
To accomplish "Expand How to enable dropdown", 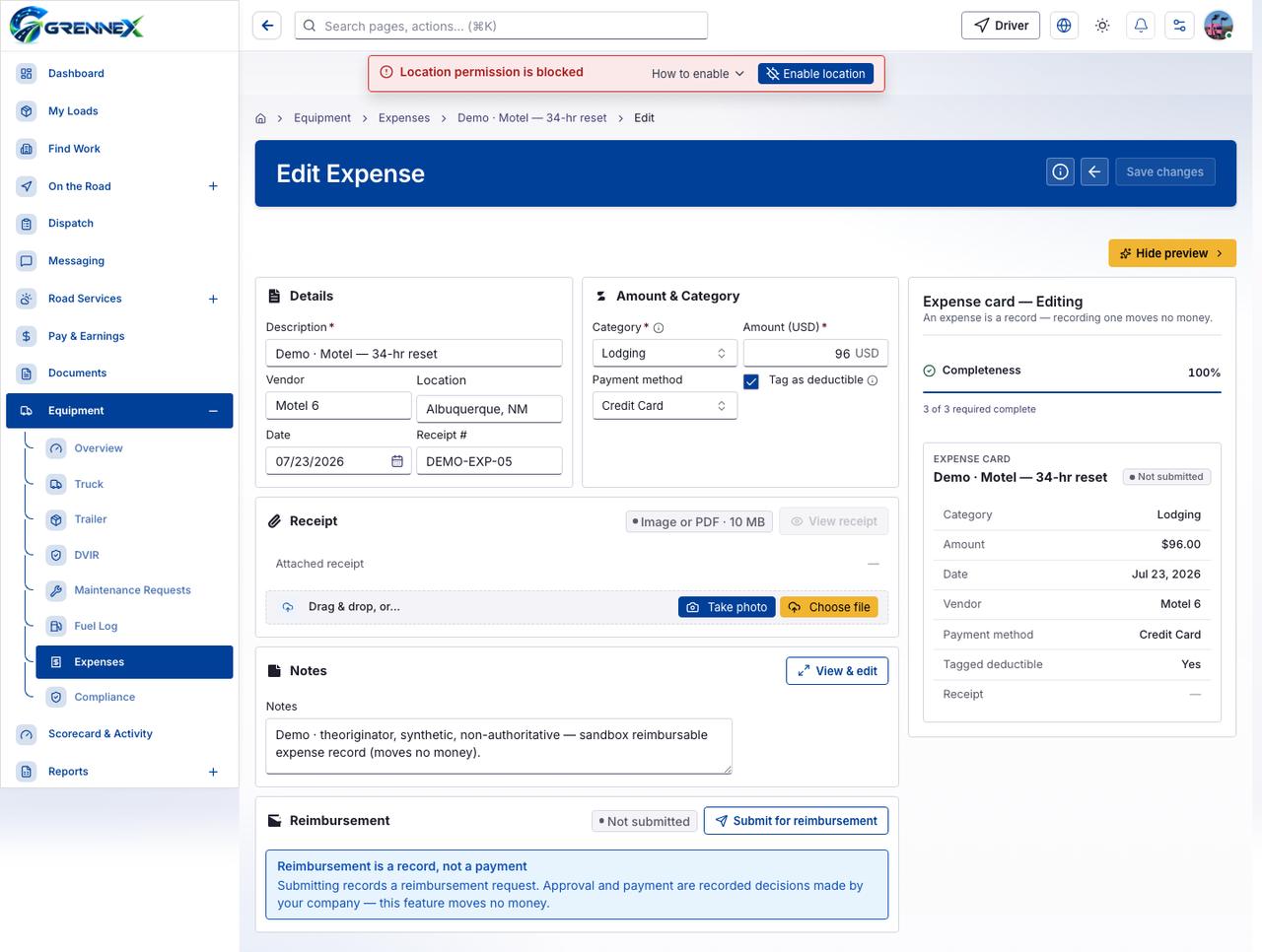I will click(698, 74).
